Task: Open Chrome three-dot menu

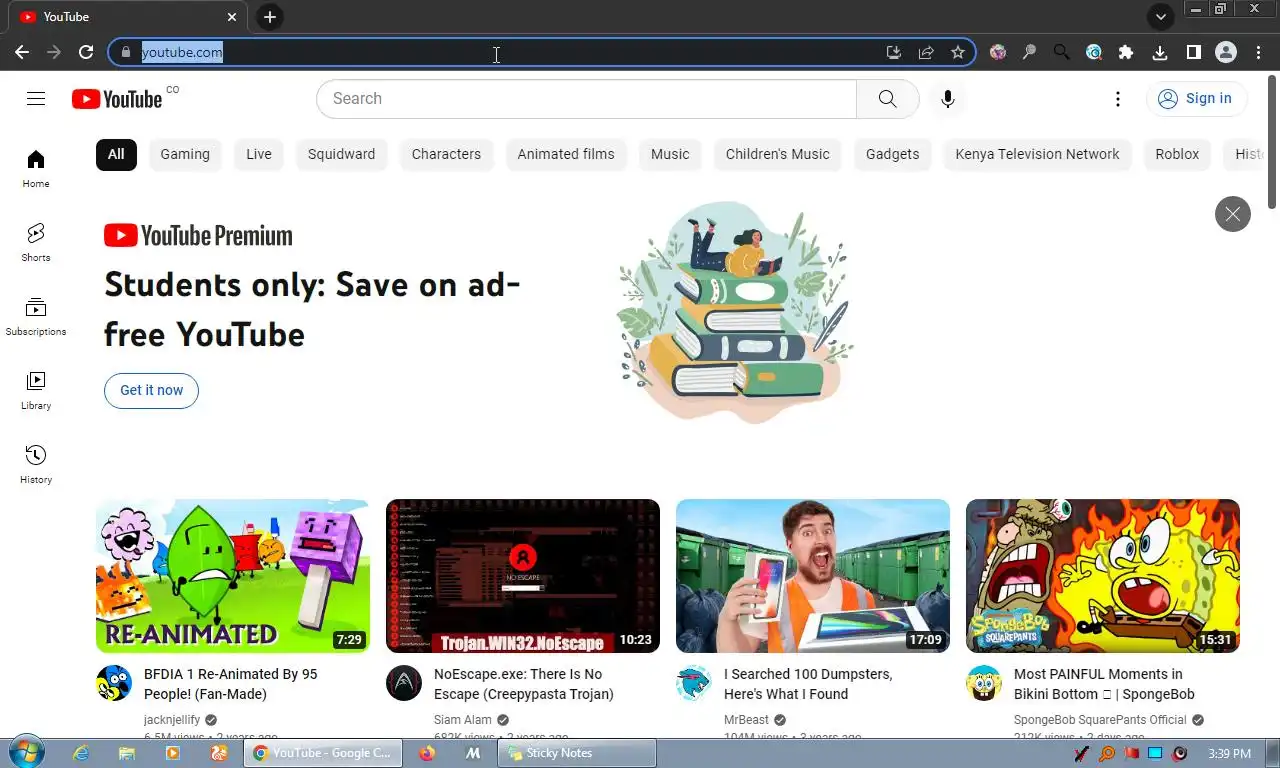Action: 1258,52
